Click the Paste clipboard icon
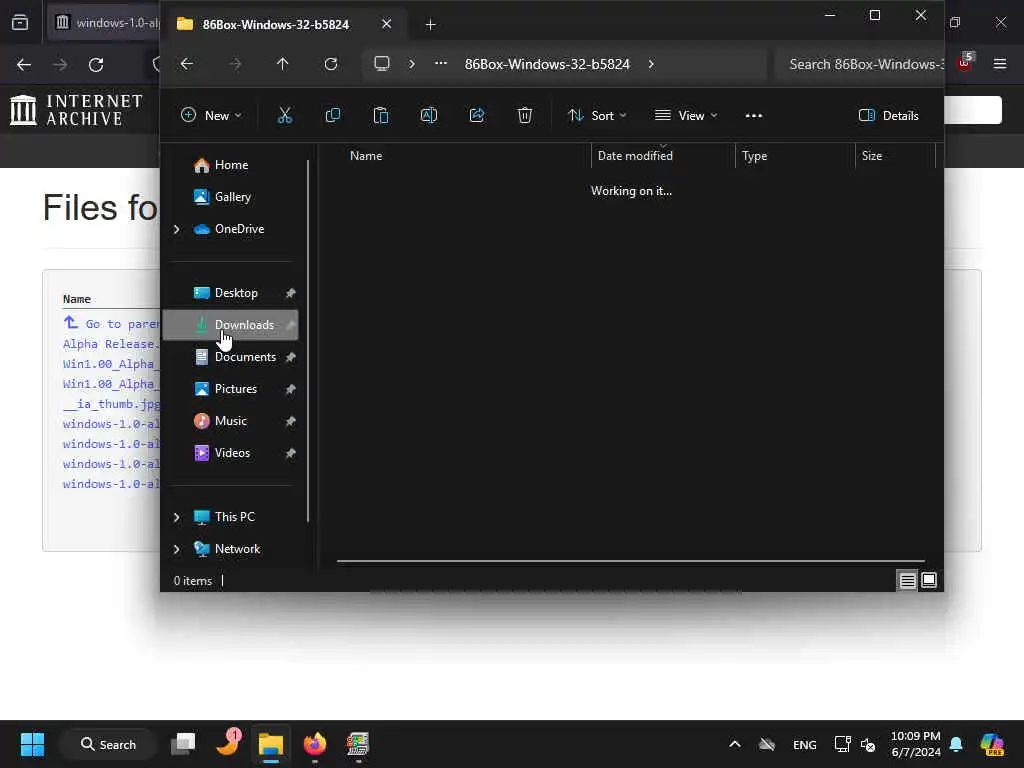The width and height of the screenshot is (1024, 768). (381, 116)
